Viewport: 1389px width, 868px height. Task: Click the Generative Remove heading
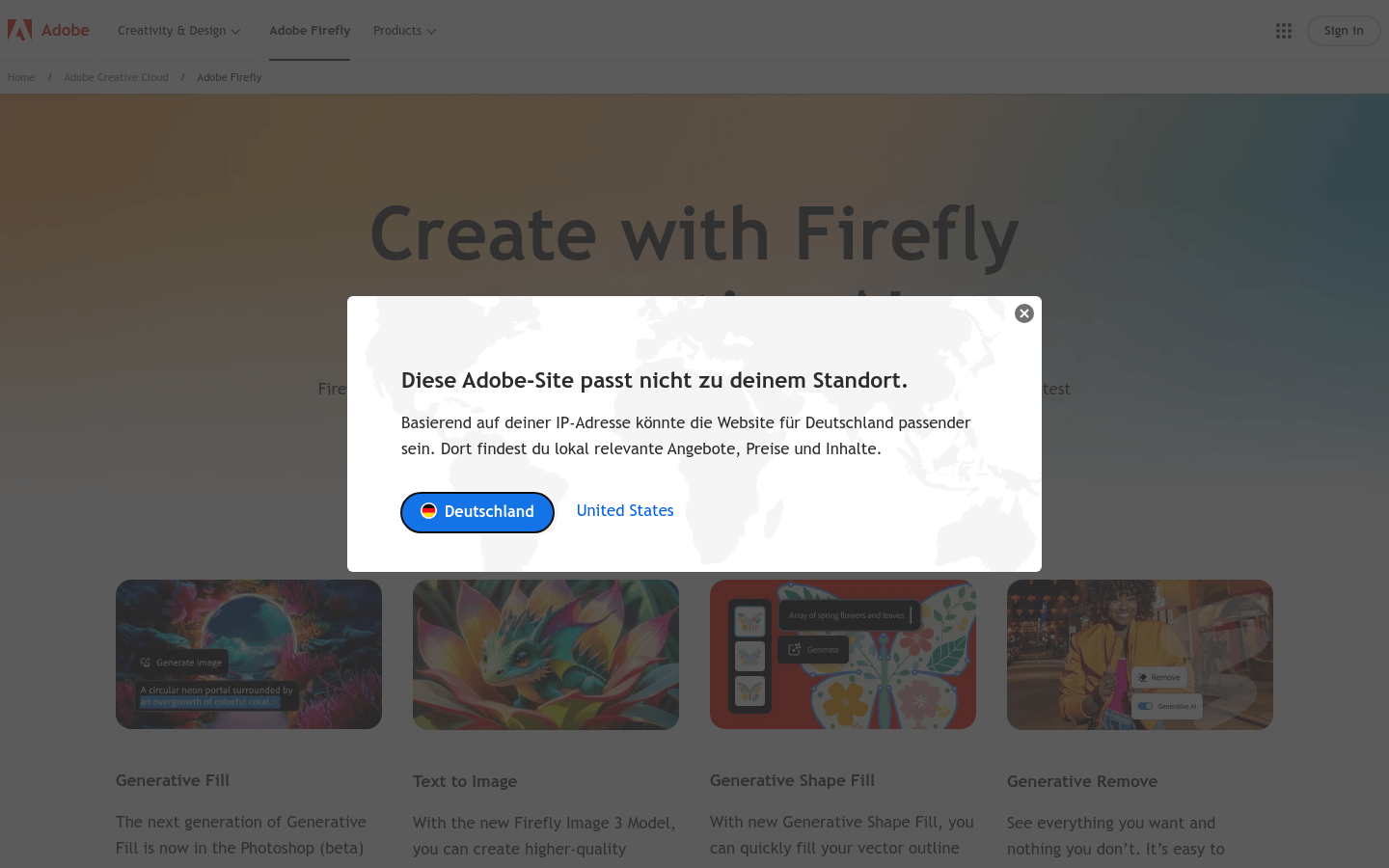(x=1082, y=781)
